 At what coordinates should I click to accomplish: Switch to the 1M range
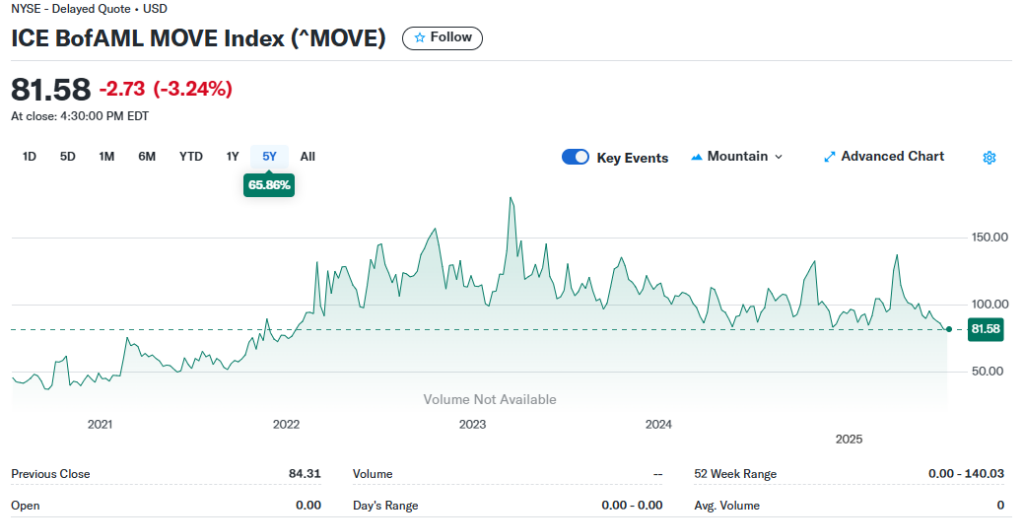coord(106,157)
